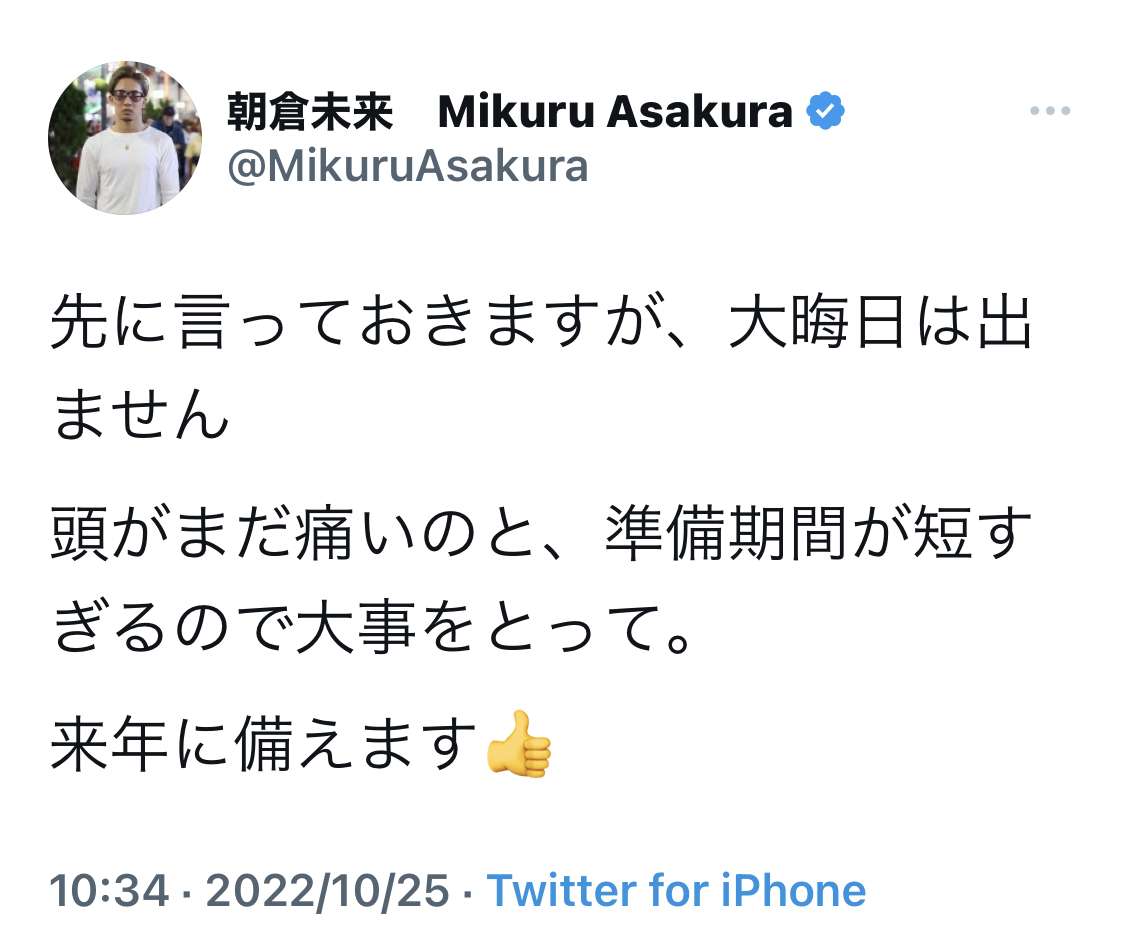The height and width of the screenshot is (942, 1125).
Task: Click the wrapped text ません
Action: click(x=141, y=414)
